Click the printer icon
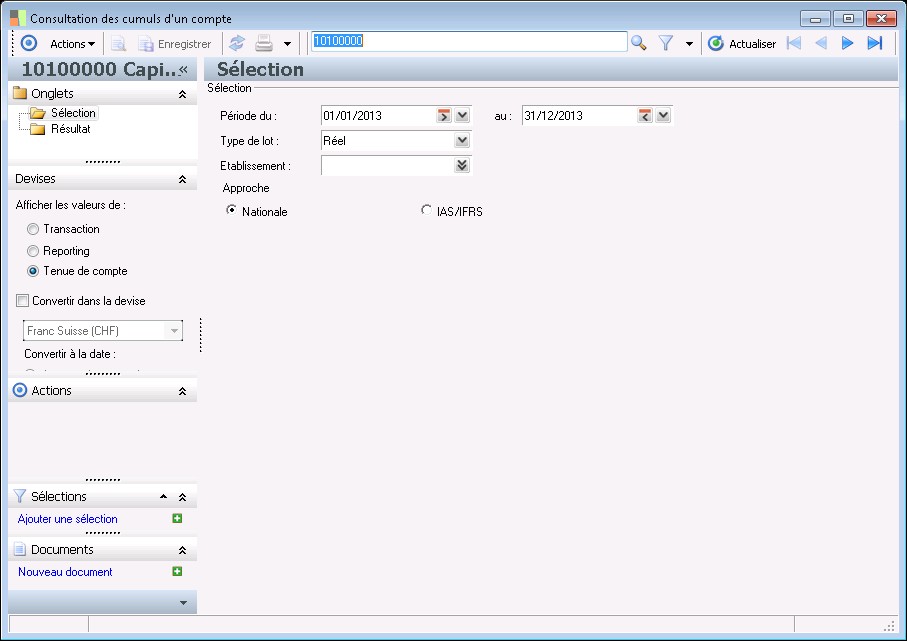 point(264,43)
